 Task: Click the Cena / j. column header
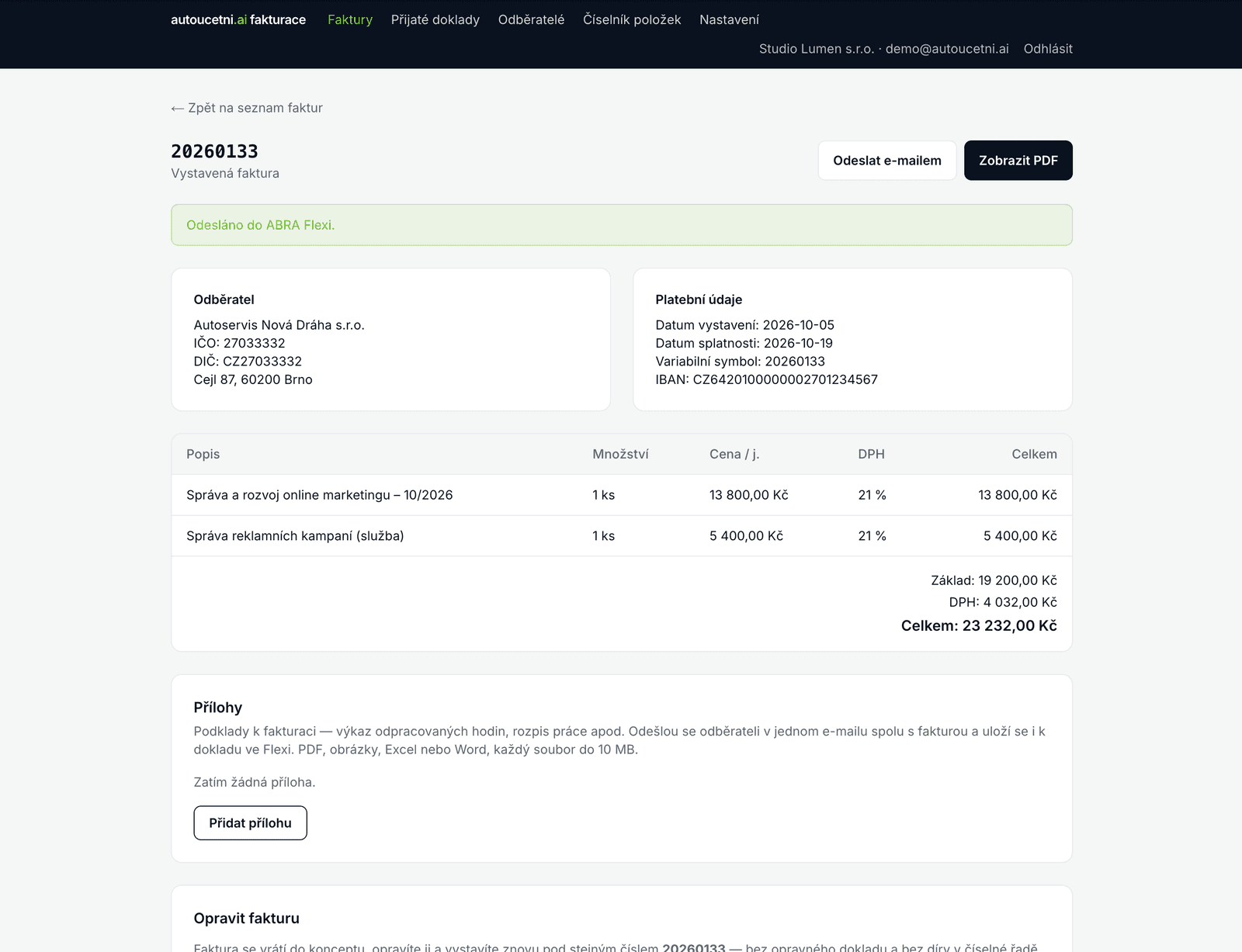click(x=734, y=454)
